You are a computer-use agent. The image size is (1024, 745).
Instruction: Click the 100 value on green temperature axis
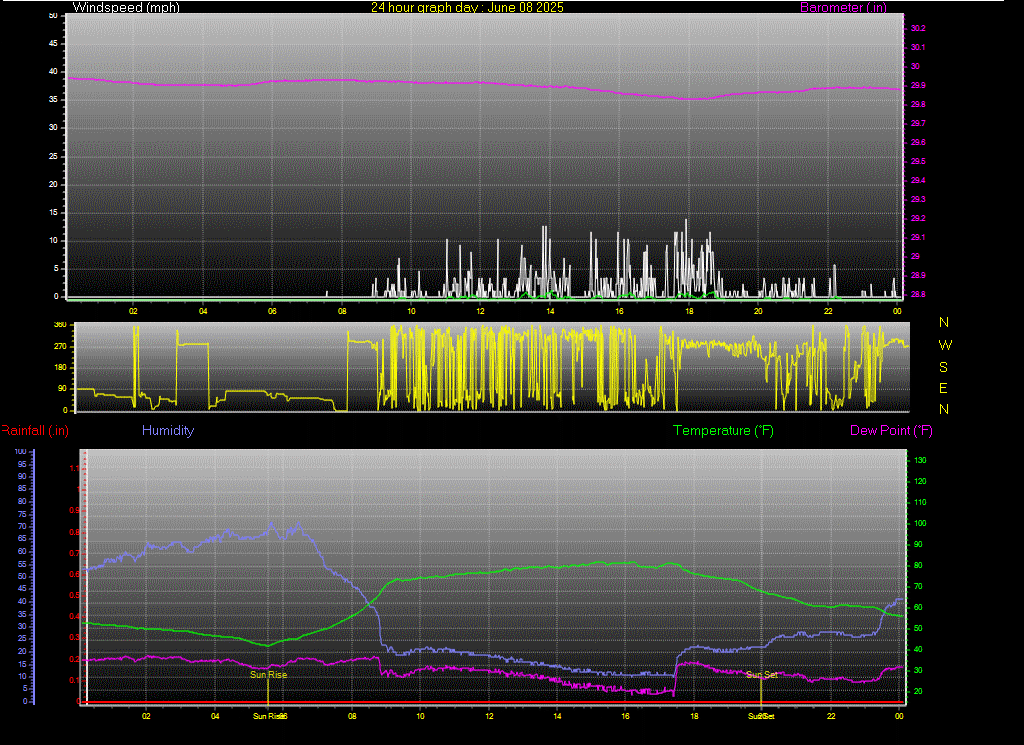(920, 523)
